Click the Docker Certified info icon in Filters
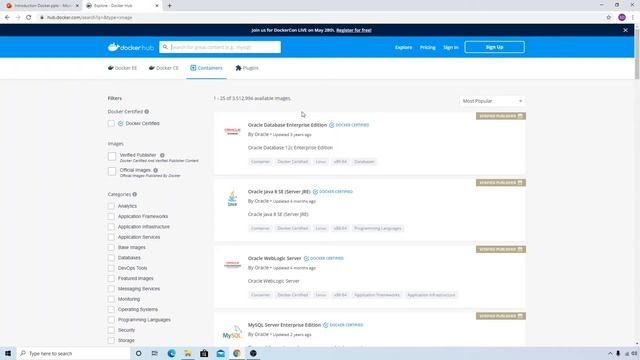The image size is (640, 360). pyautogui.click(x=147, y=111)
